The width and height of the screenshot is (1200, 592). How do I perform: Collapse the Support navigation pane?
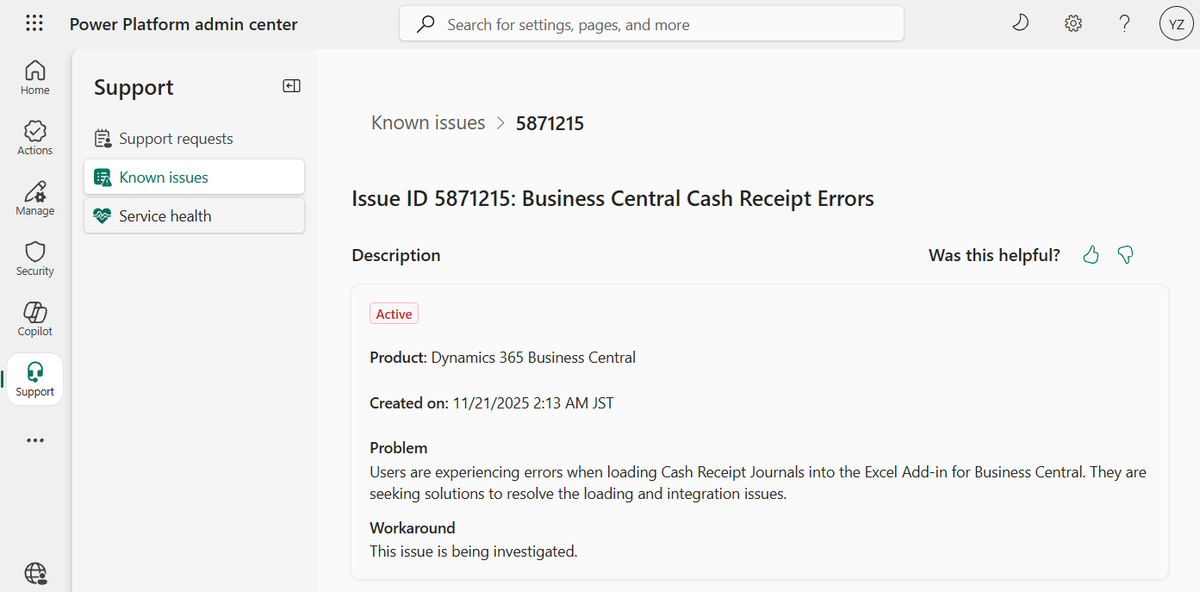tap(291, 86)
